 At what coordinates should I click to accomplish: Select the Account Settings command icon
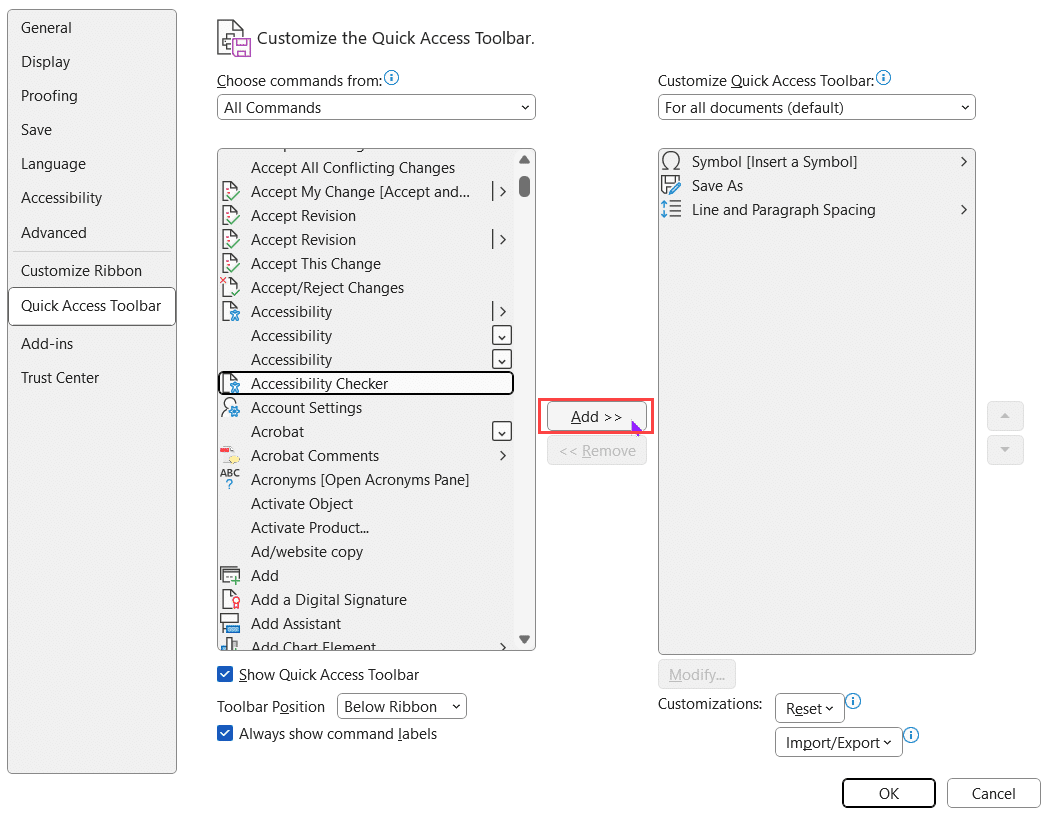point(231,407)
